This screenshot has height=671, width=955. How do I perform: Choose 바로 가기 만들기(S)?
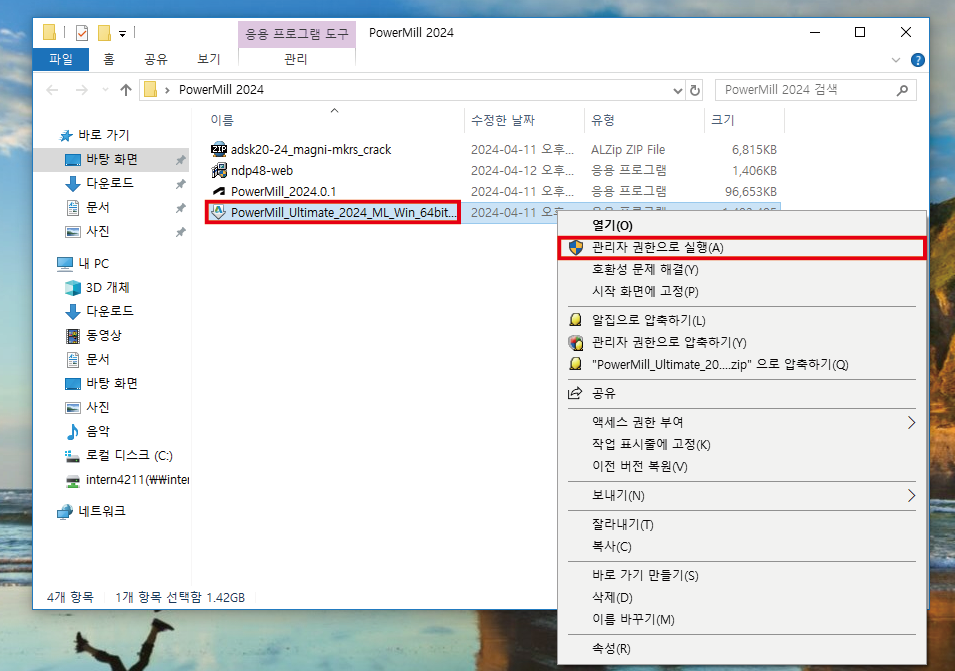(742, 575)
